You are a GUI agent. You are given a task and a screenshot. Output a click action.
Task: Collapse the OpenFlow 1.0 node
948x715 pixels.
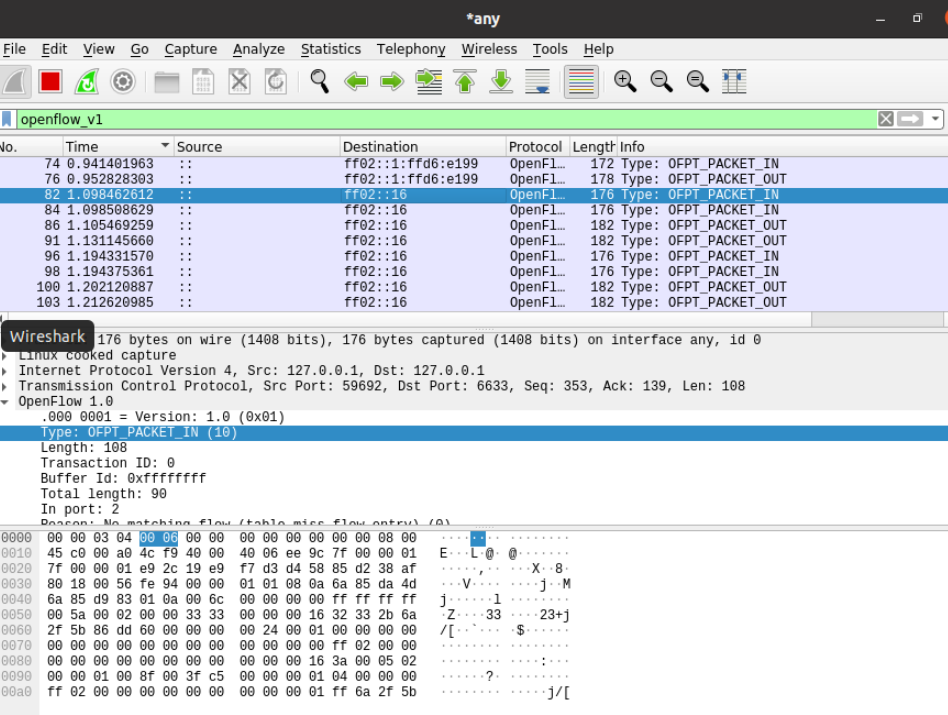[x=5, y=401]
